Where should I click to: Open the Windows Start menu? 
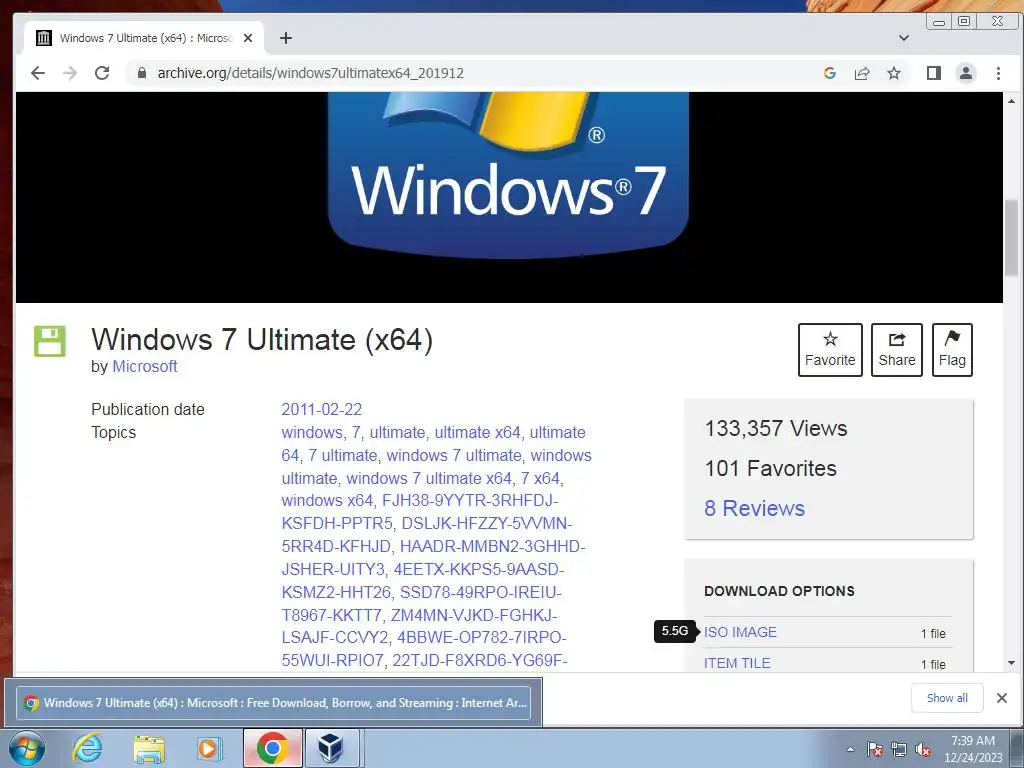click(26, 748)
